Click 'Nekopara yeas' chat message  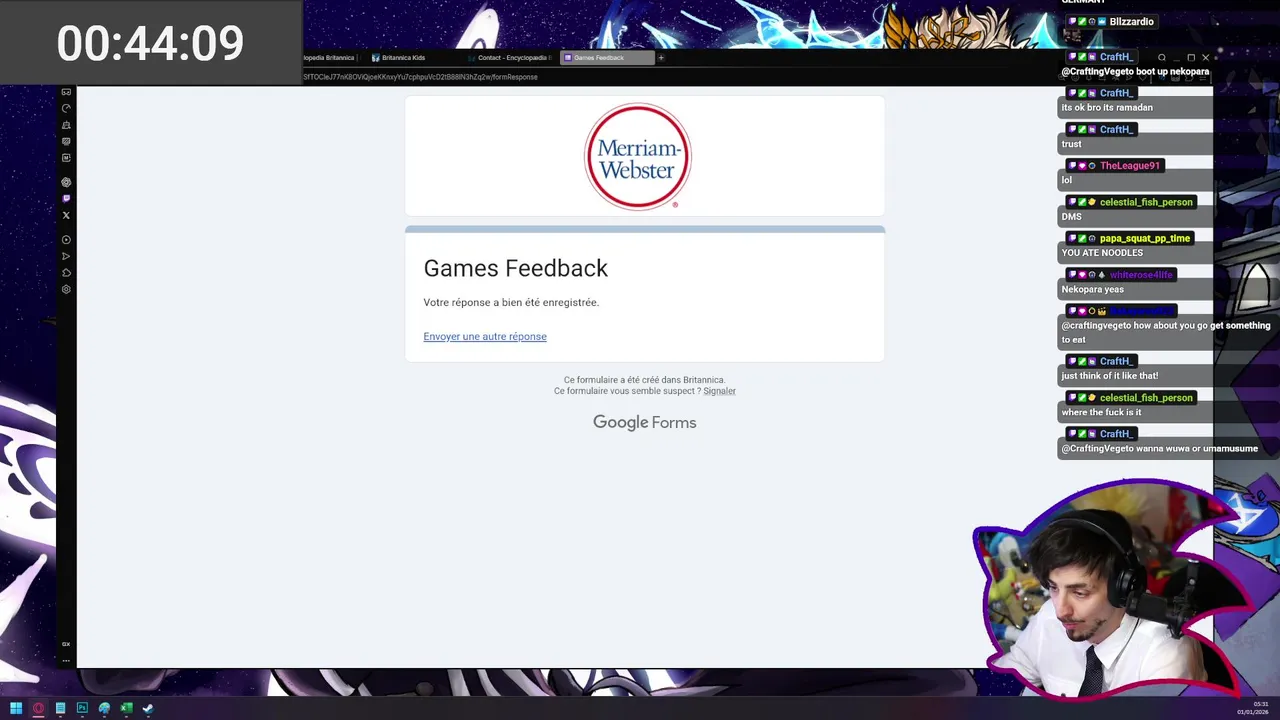[1093, 289]
